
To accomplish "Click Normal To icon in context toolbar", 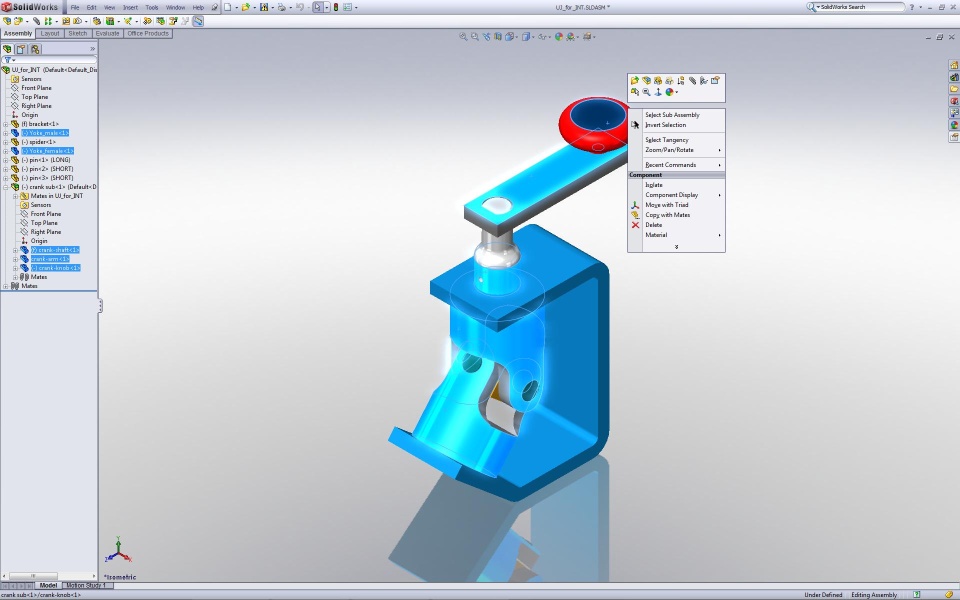I will [x=658, y=92].
